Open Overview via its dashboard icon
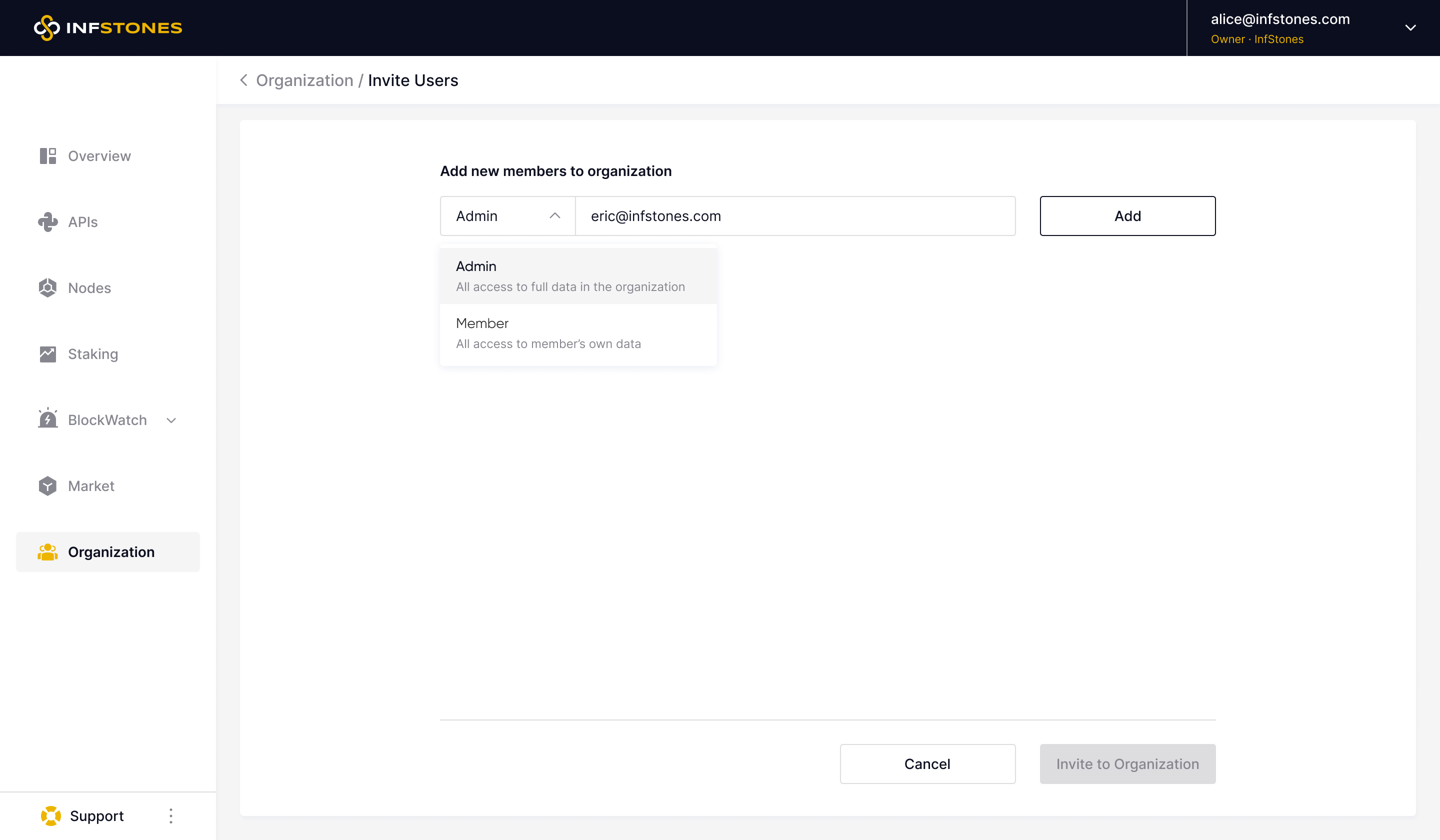This screenshot has height=840, width=1440. click(x=48, y=156)
